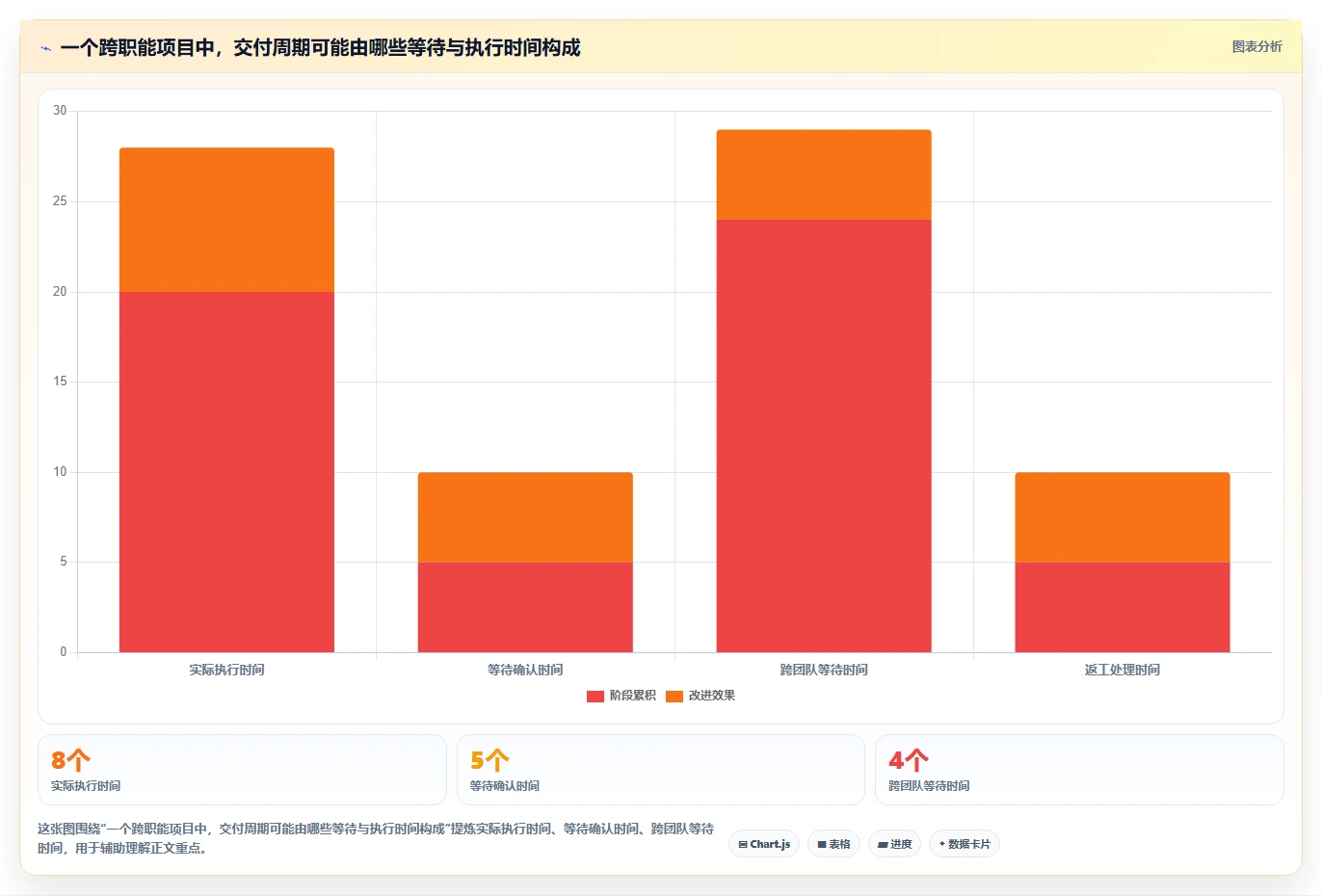This screenshot has width=1322, height=896.
Task: Click the description paragraph below the cards
Action: coord(376,838)
